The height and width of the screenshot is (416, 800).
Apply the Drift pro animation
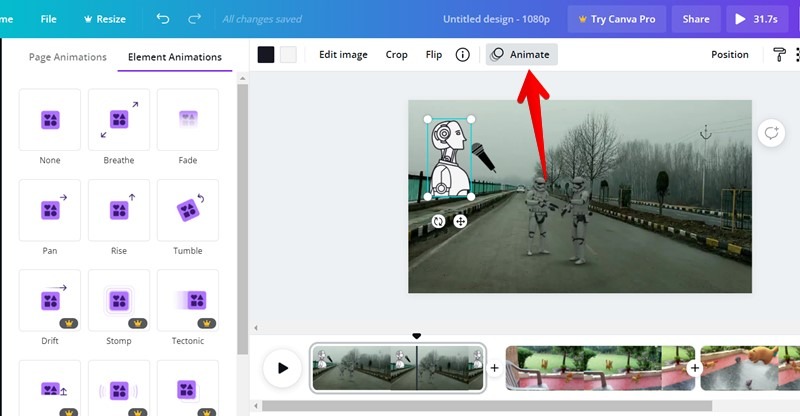(x=49, y=300)
